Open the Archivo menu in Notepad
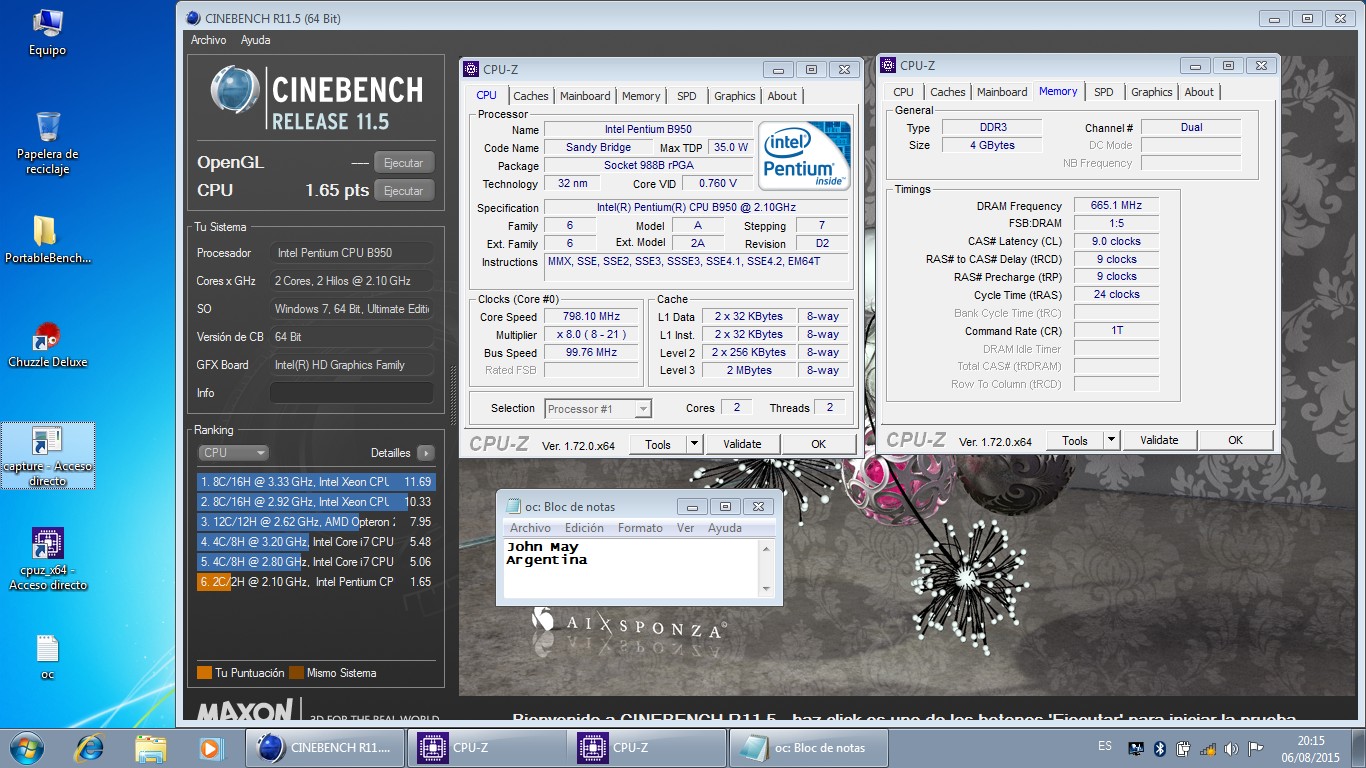Screen dimensions: 1366x768 point(530,528)
